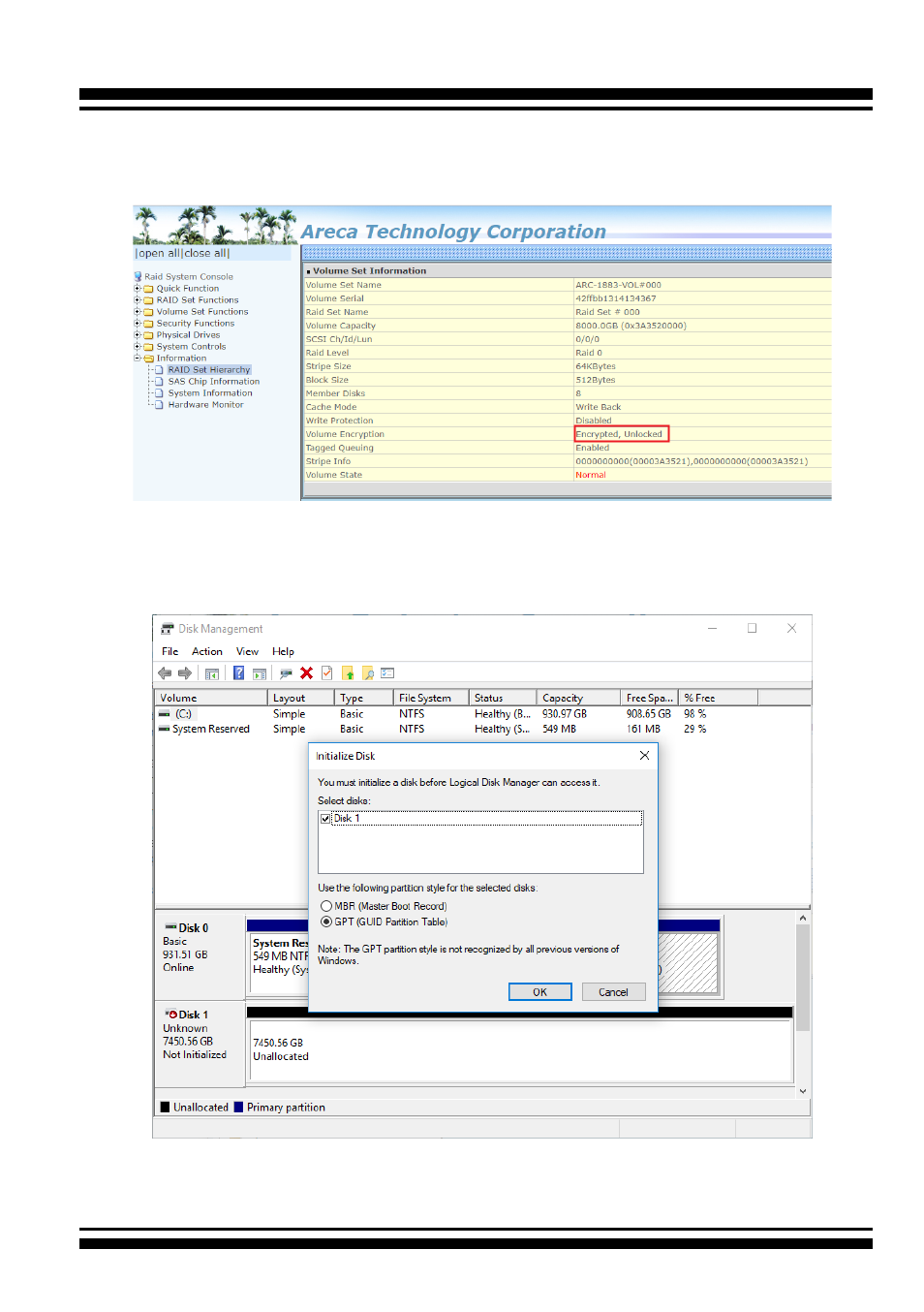This screenshot has height=1312, width=924.
Task: Open the SAS Chip Information link
Action: pos(214,382)
